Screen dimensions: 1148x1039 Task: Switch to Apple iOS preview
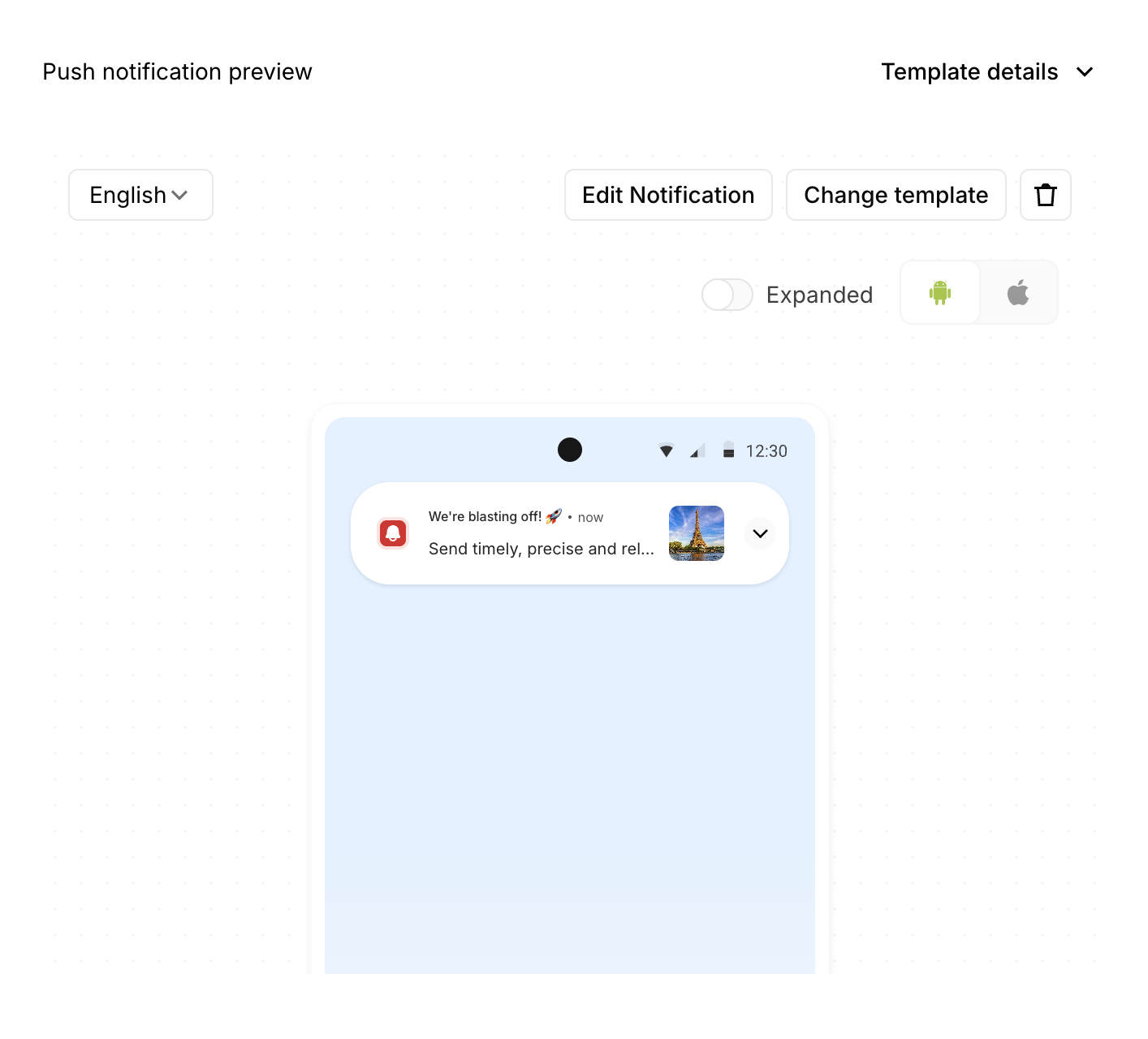[1018, 292]
